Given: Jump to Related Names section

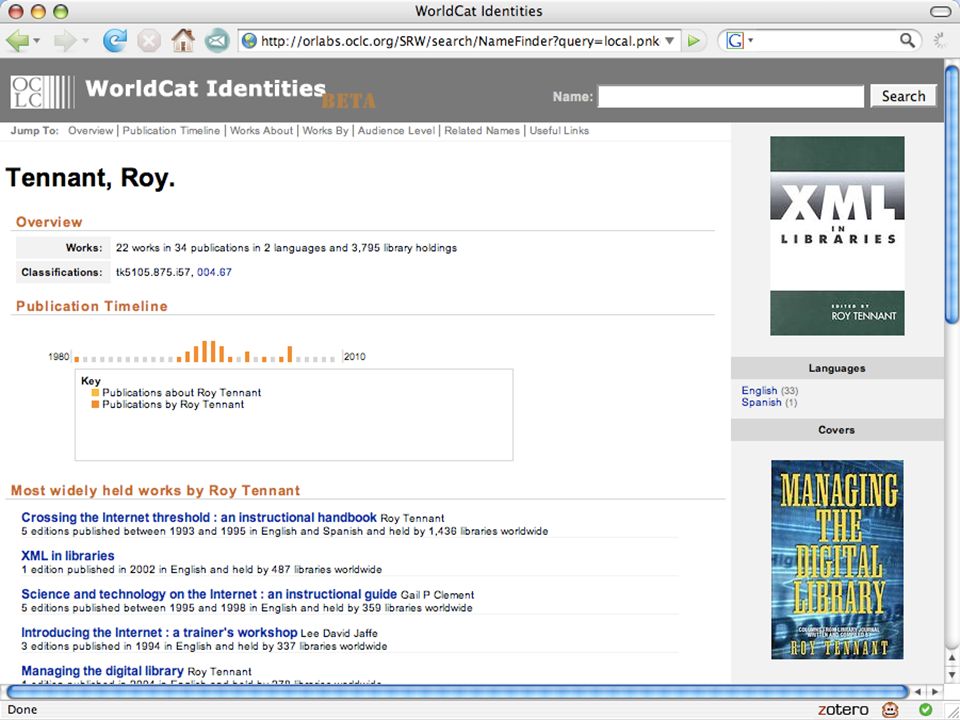Looking at the screenshot, I should (482, 130).
